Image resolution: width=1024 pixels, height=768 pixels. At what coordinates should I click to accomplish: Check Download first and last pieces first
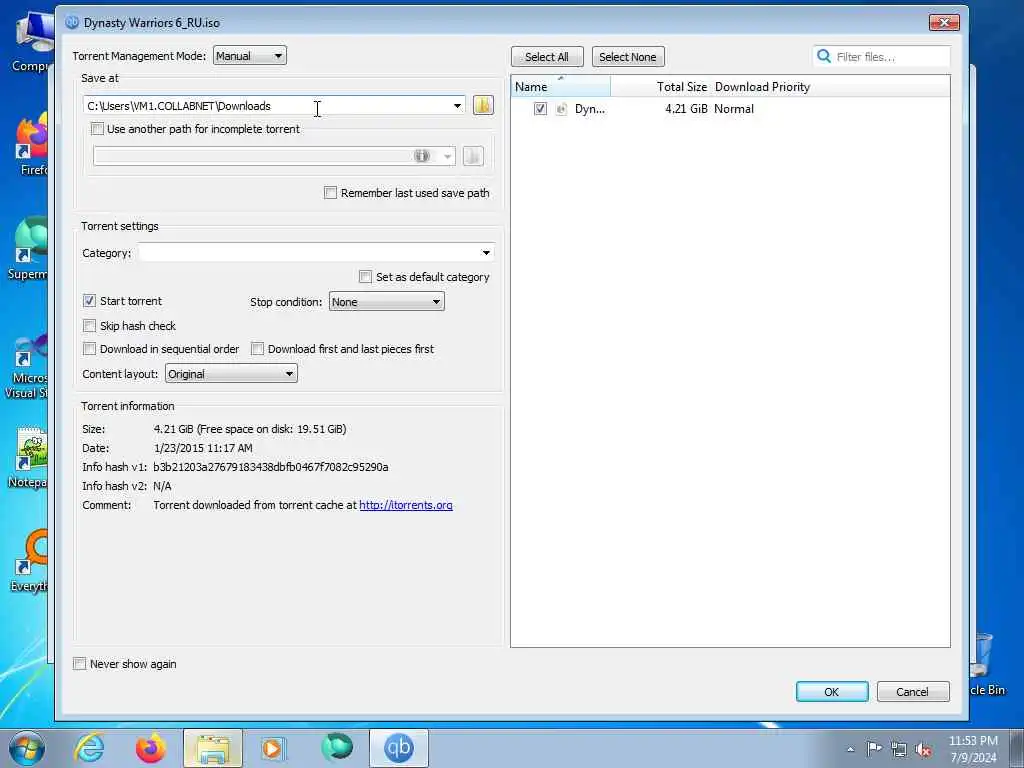click(257, 349)
